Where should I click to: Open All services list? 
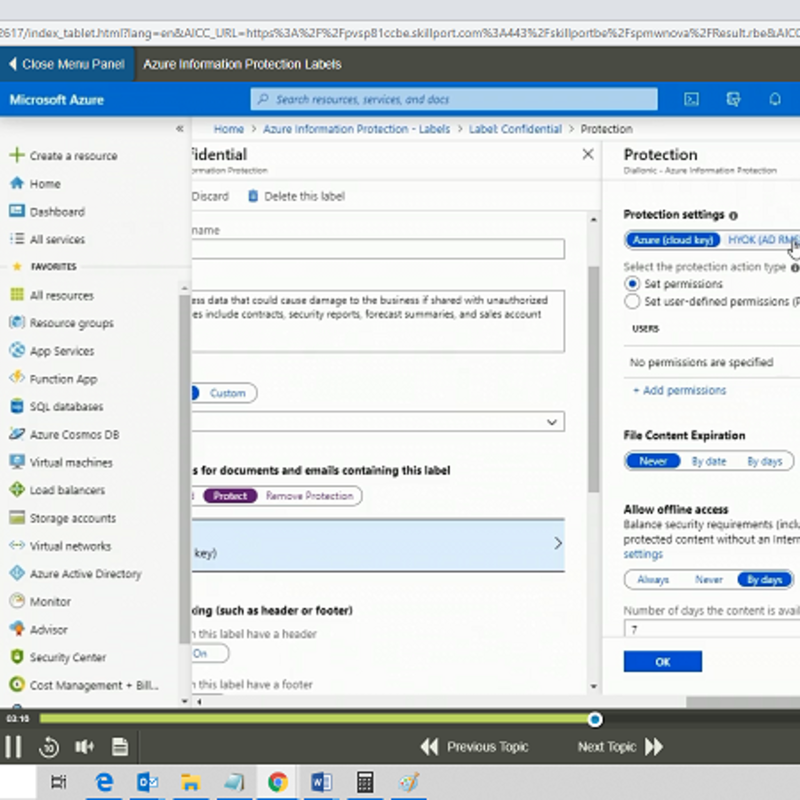click(x=47, y=239)
